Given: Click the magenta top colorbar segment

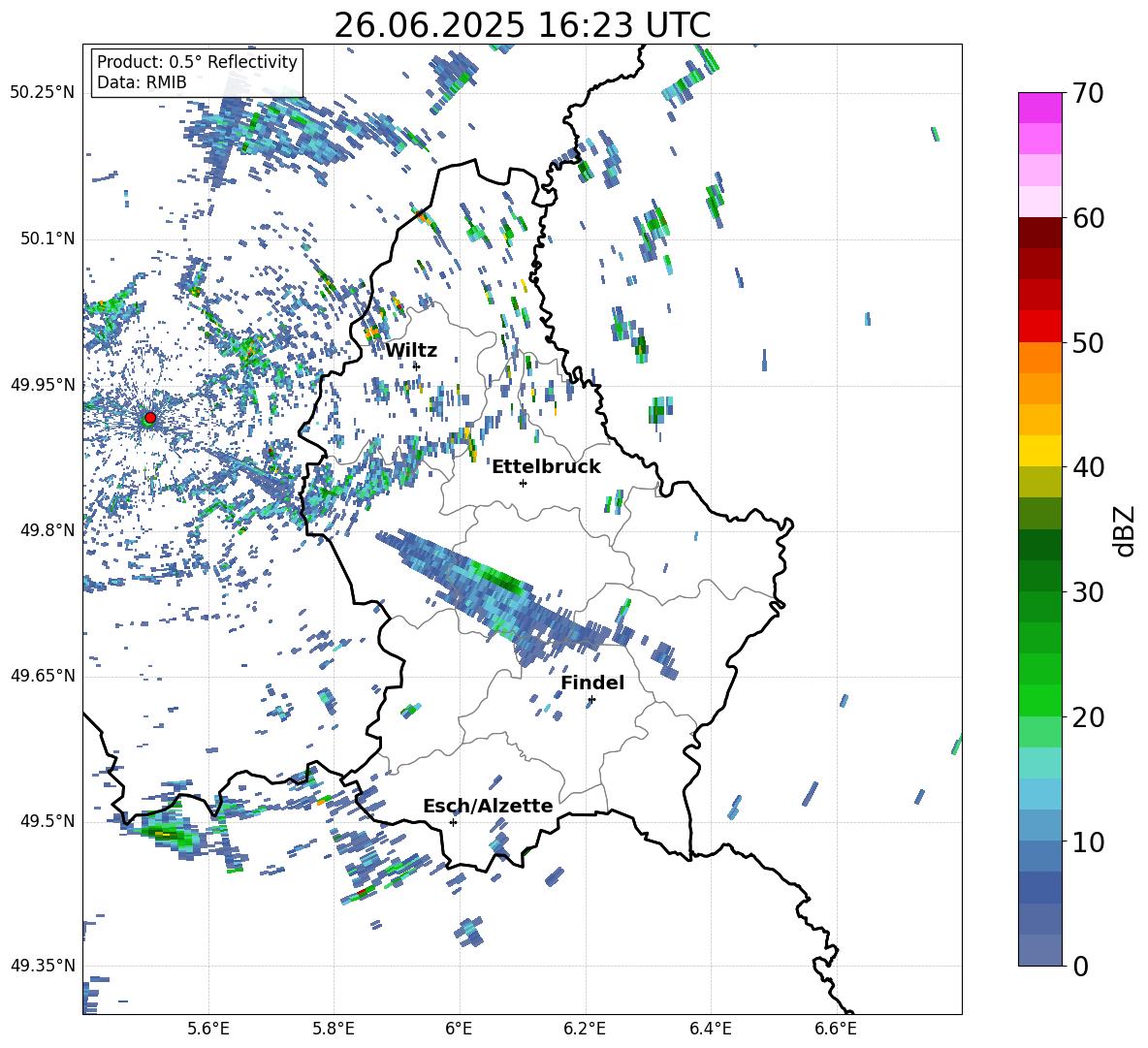Looking at the screenshot, I should [x=1039, y=108].
